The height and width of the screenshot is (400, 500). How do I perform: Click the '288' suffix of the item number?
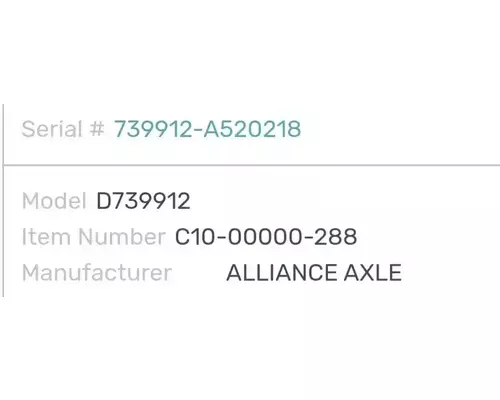coord(336,237)
